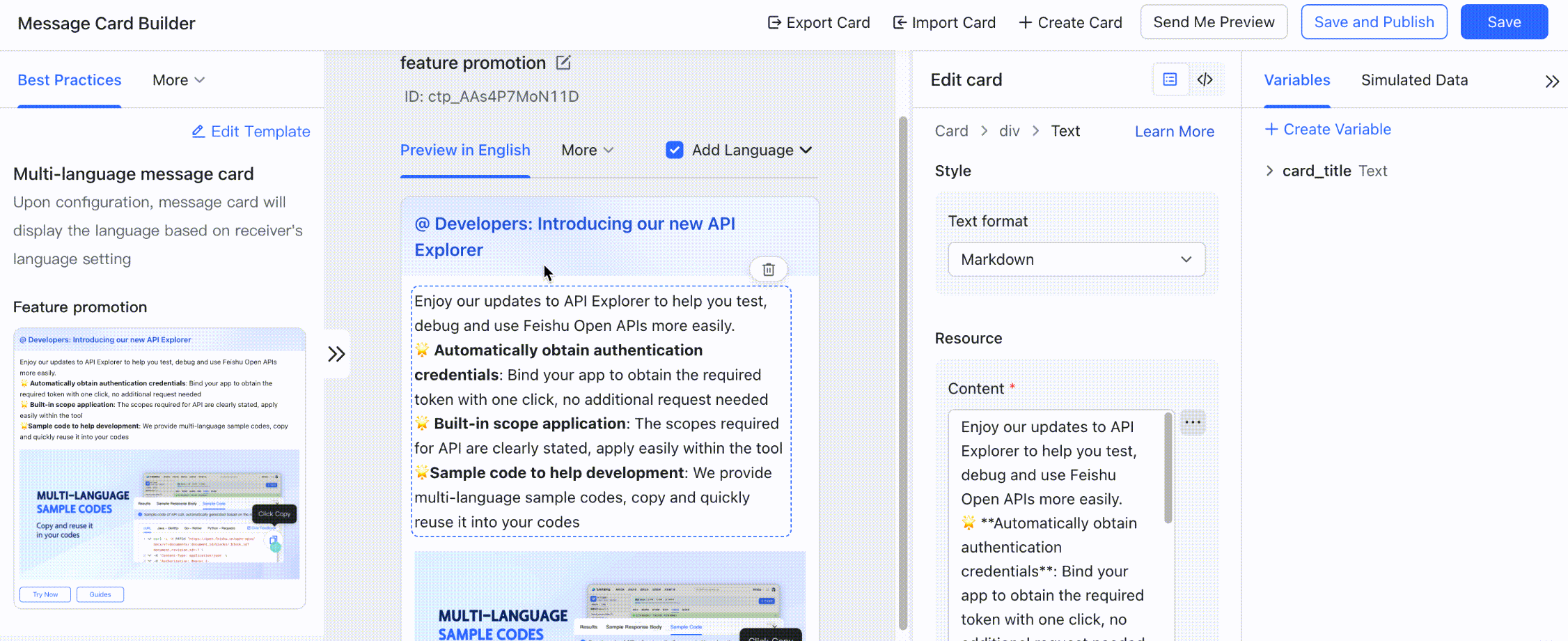Switch to source code view icon
This screenshot has height=641, width=1568.
coord(1205,79)
